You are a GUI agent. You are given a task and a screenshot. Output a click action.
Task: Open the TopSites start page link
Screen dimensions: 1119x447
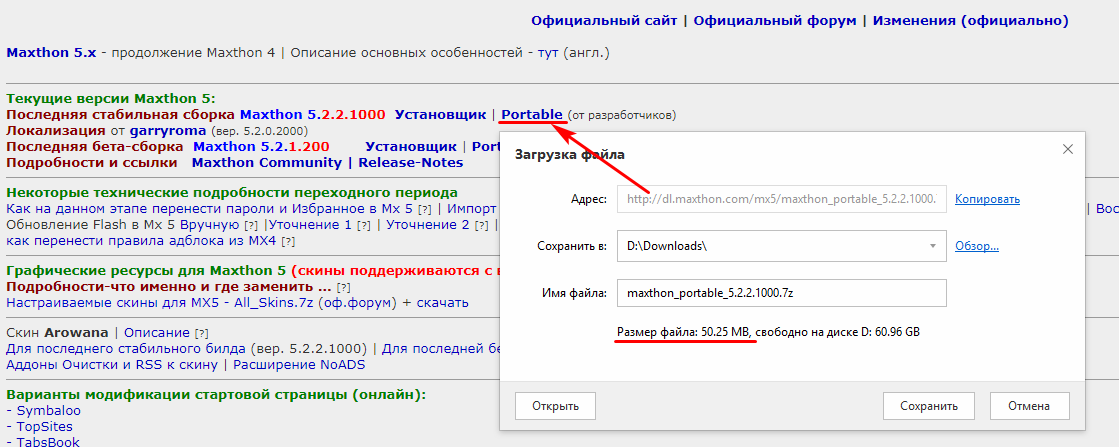(46, 426)
